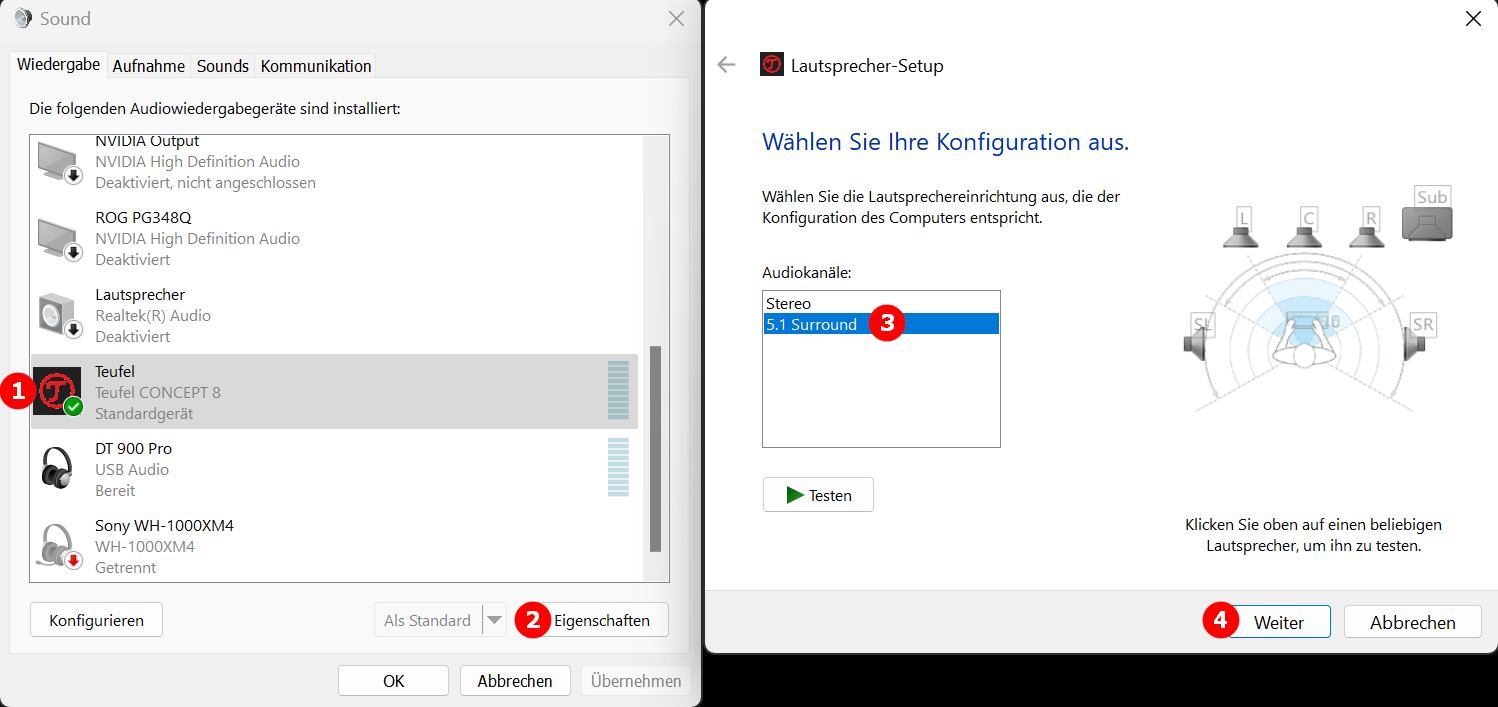Click the device list scrollbar thumb
The width and height of the screenshot is (1498, 707).
click(655, 449)
